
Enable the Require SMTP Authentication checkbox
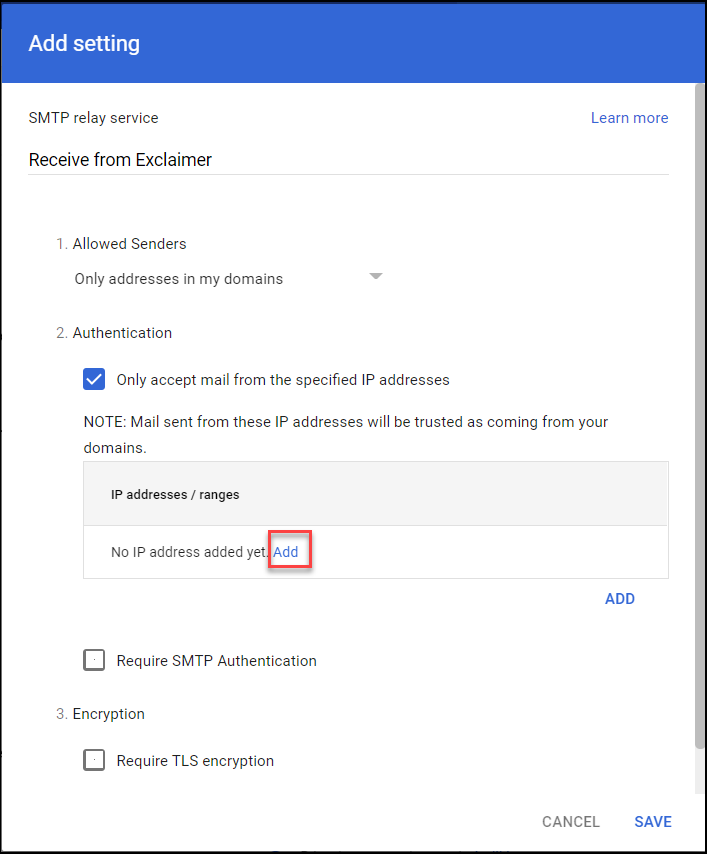94,660
